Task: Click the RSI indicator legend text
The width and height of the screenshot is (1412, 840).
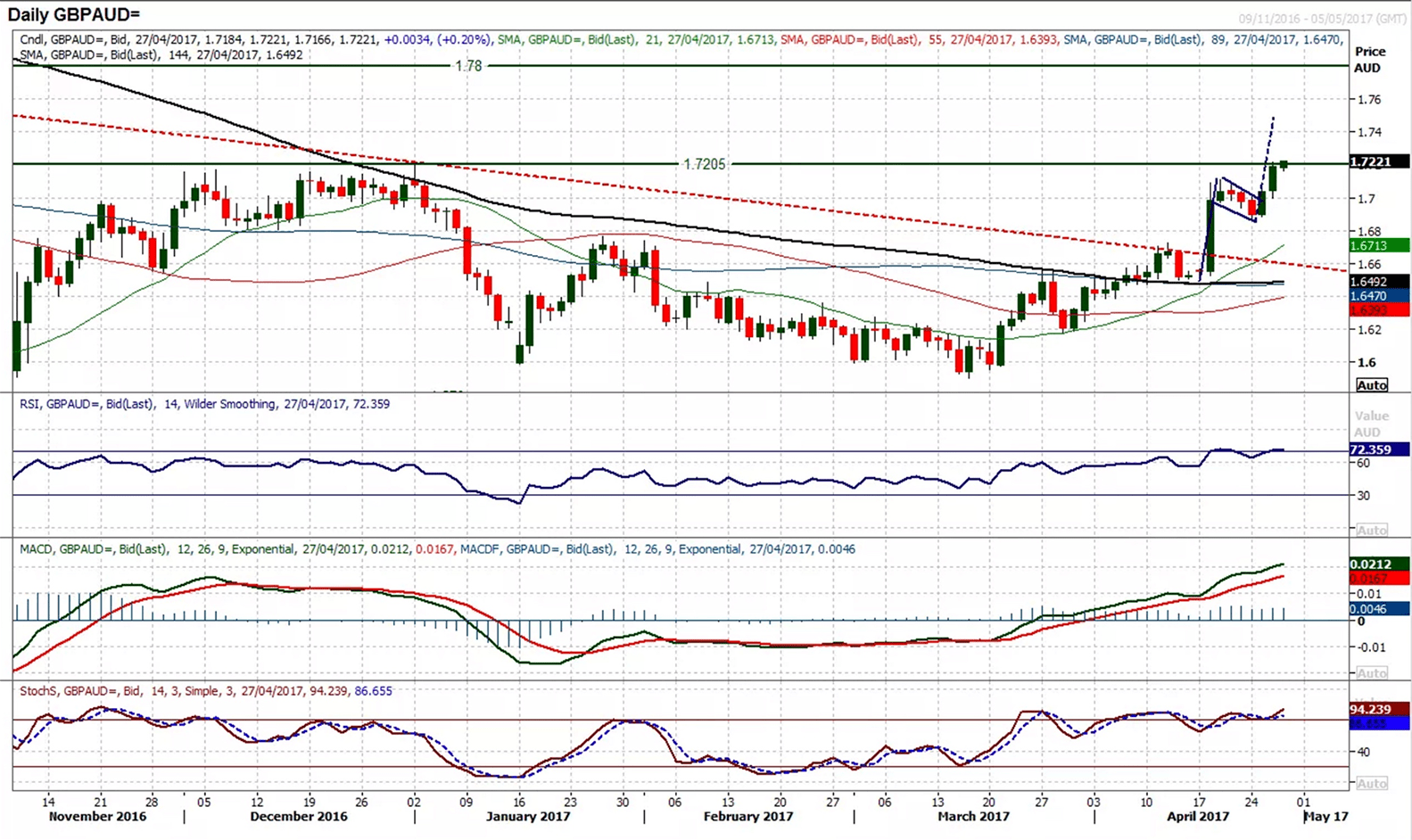Action: pos(204,404)
